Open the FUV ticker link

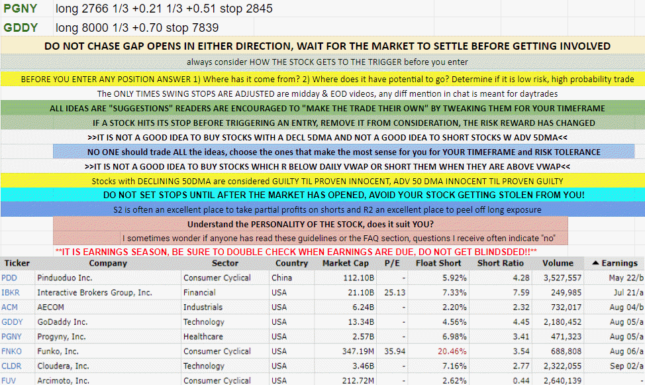pyautogui.click(x=9, y=380)
